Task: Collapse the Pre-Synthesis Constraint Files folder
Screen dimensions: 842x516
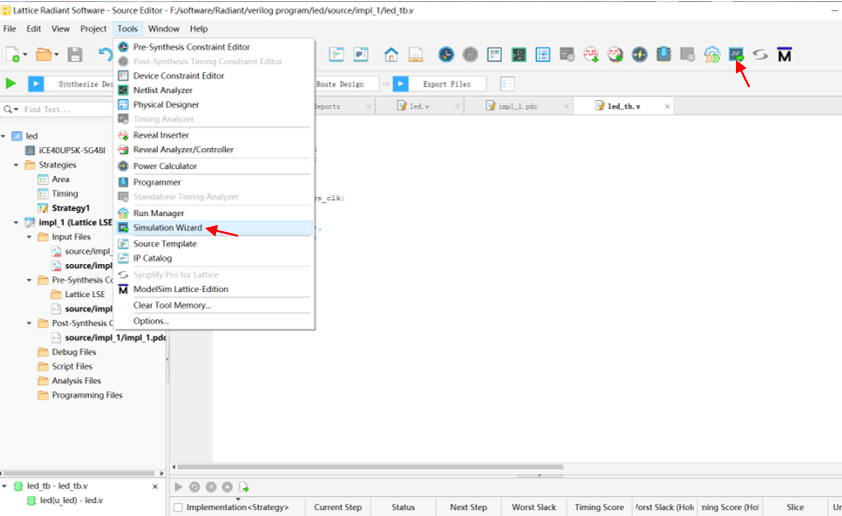Action: tap(29, 280)
